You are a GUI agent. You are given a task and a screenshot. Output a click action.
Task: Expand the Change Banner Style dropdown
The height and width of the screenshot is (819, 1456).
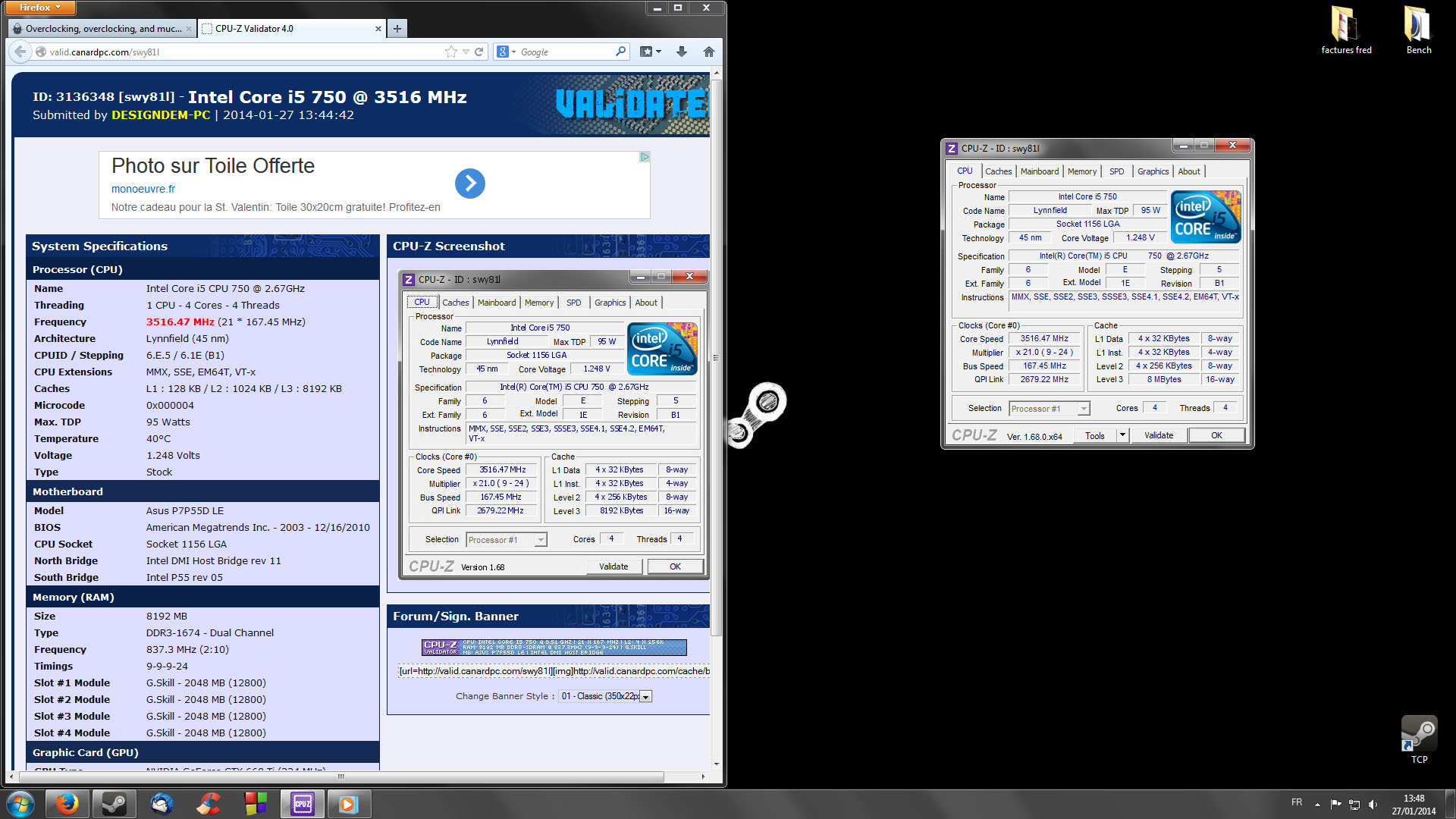(645, 696)
